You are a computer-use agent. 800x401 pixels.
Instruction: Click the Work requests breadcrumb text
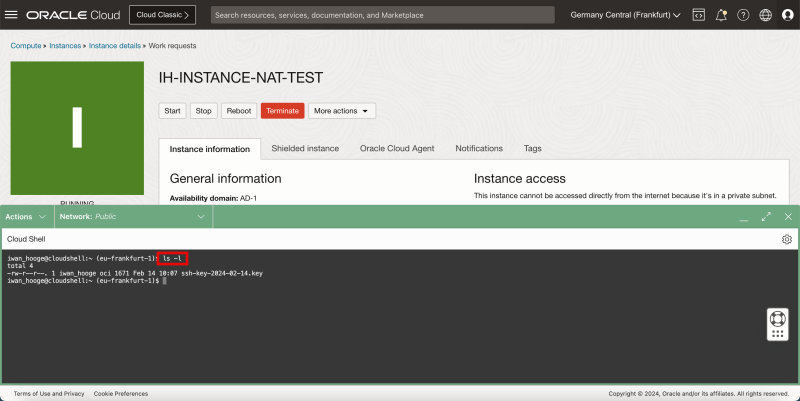[172, 45]
